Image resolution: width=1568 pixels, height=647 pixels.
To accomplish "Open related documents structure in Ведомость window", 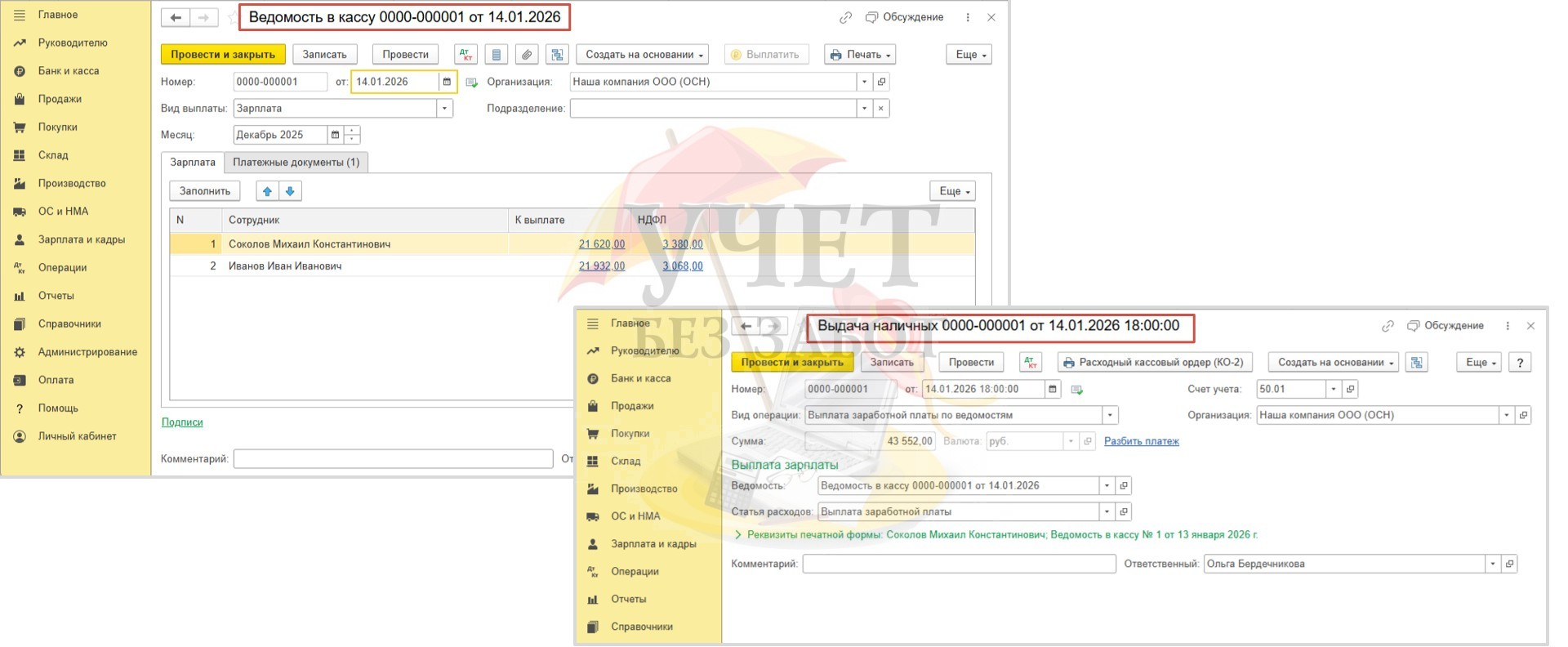I will [558, 55].
